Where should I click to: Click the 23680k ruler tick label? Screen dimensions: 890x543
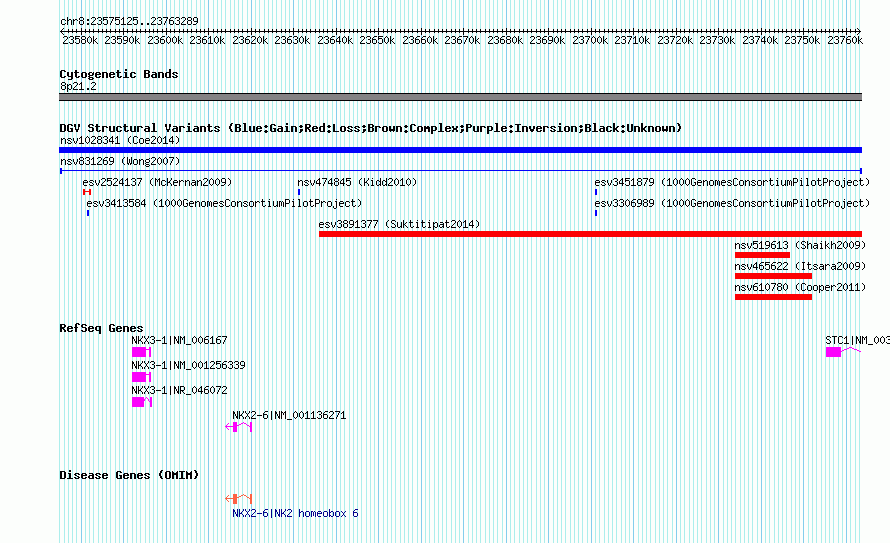[505, 40]
